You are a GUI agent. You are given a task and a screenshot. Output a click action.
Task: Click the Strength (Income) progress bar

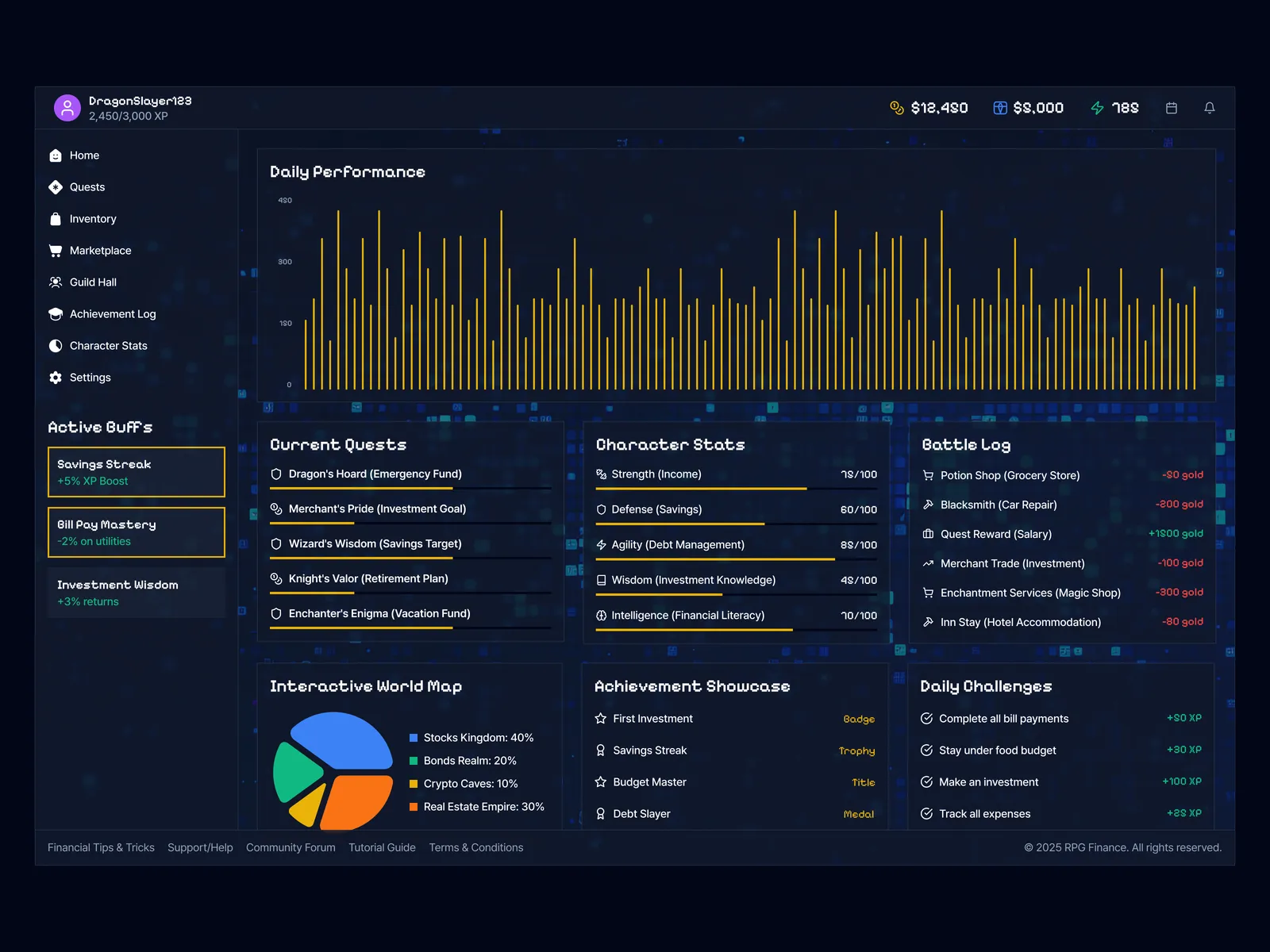tap(736, 489)
